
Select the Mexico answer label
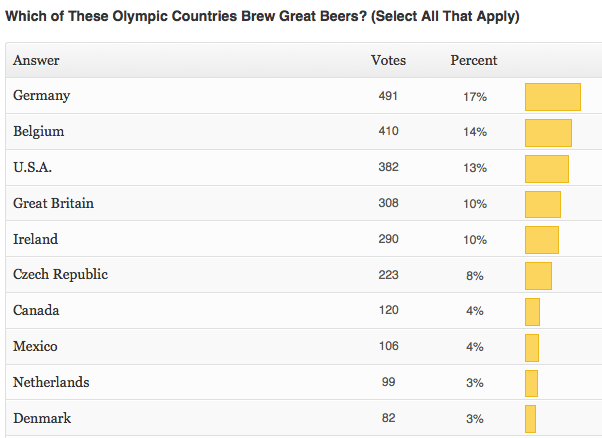[35, 347]
